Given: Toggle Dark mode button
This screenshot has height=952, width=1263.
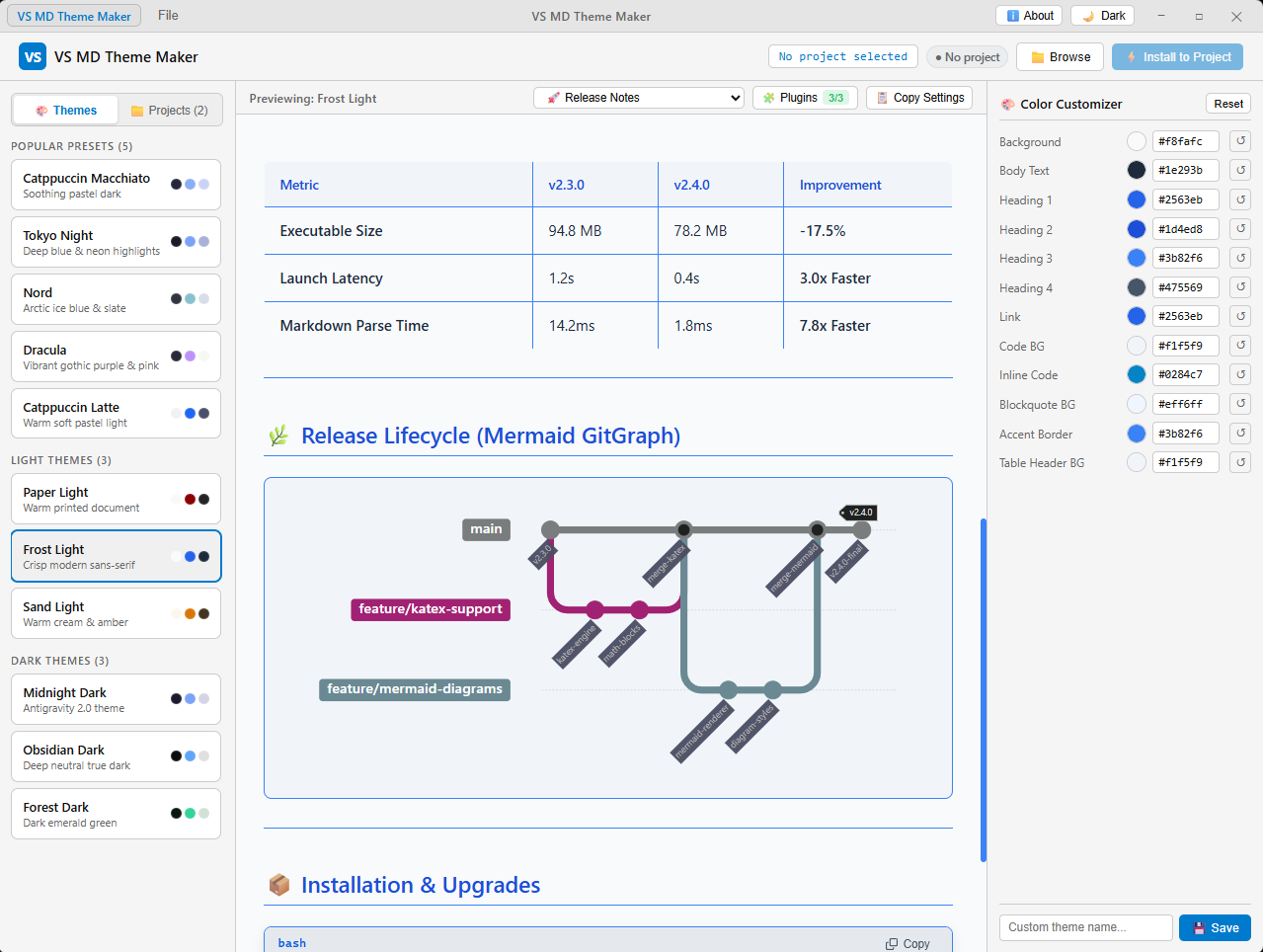Looking at the screenshot, I should (1103, 16).
